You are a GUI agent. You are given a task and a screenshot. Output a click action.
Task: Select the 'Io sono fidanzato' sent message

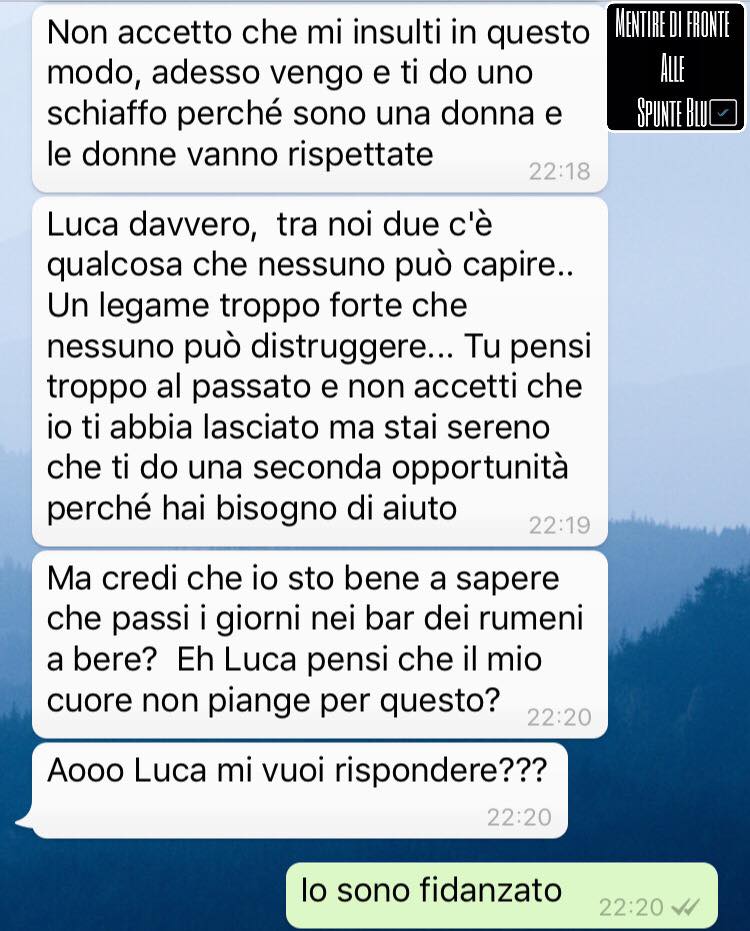[502, 895]
